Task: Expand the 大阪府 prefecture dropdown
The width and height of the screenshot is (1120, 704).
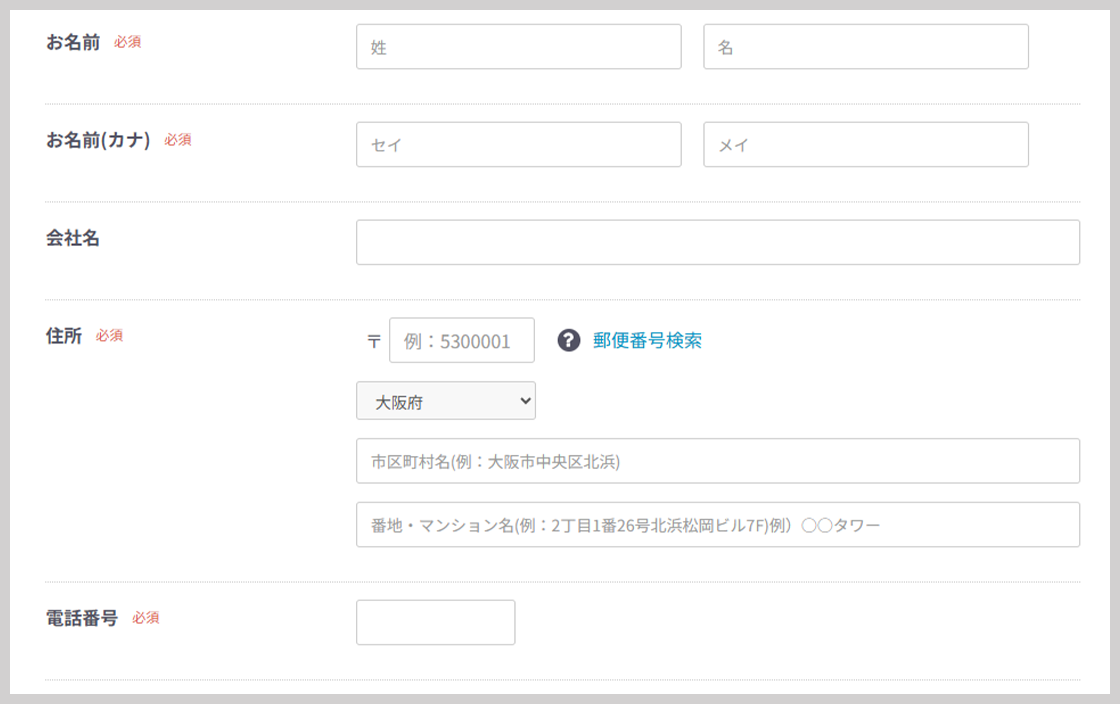Action: (x=446, y=401)
